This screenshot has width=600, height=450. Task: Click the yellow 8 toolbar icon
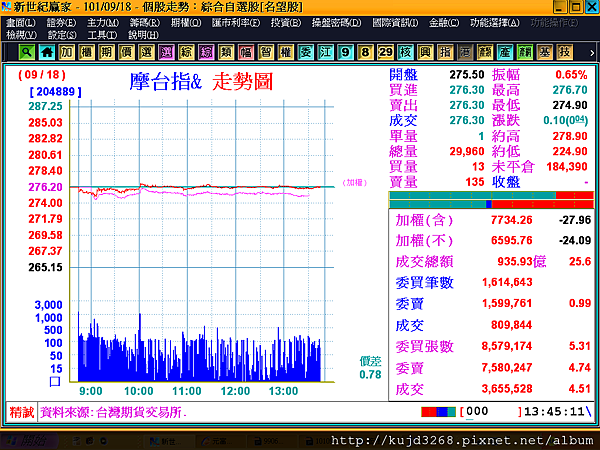[x=365, y=52]
